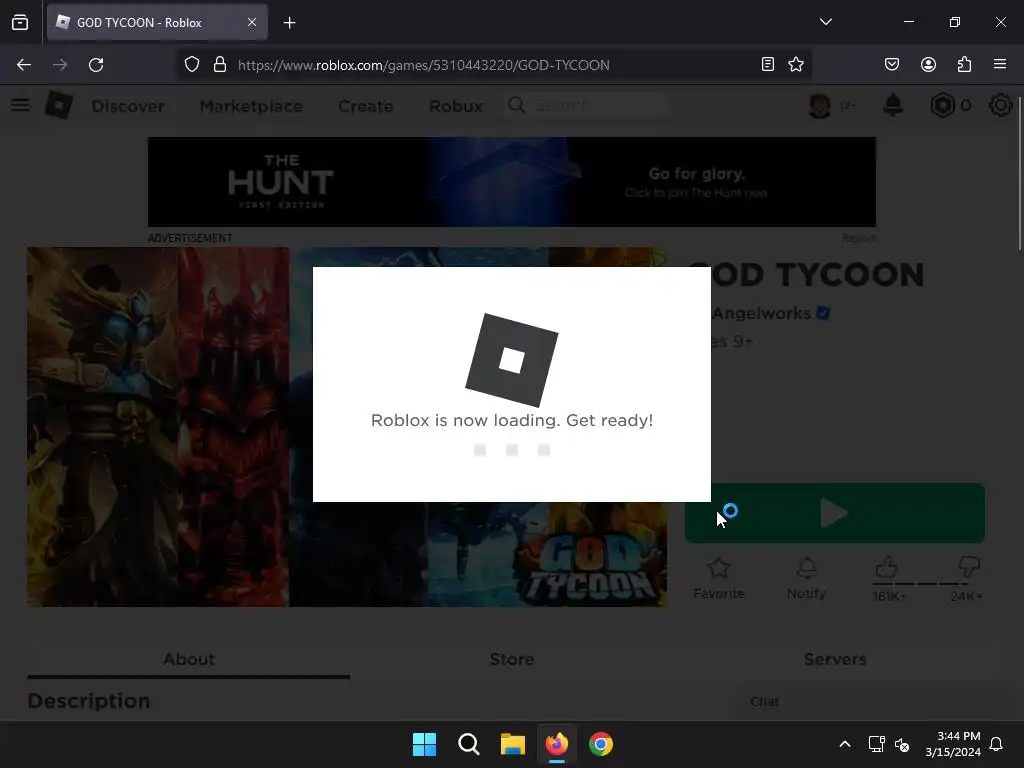The height and width of the screenshot is (768, 1024).
Task: Open a new browser tab
Action: pyautogui.click(x=289, y=23)
